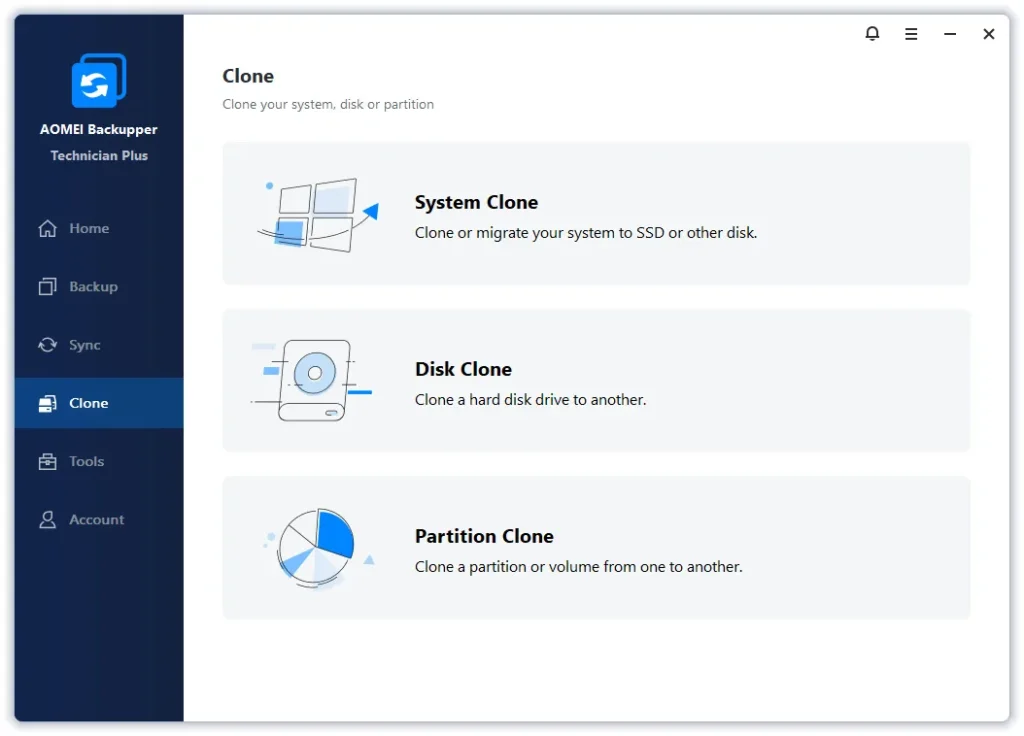The height and width of the screenshot is (736, 1024).
Task: Click 'Clone a hard disk drive to another' text
Action: [530, 400]
